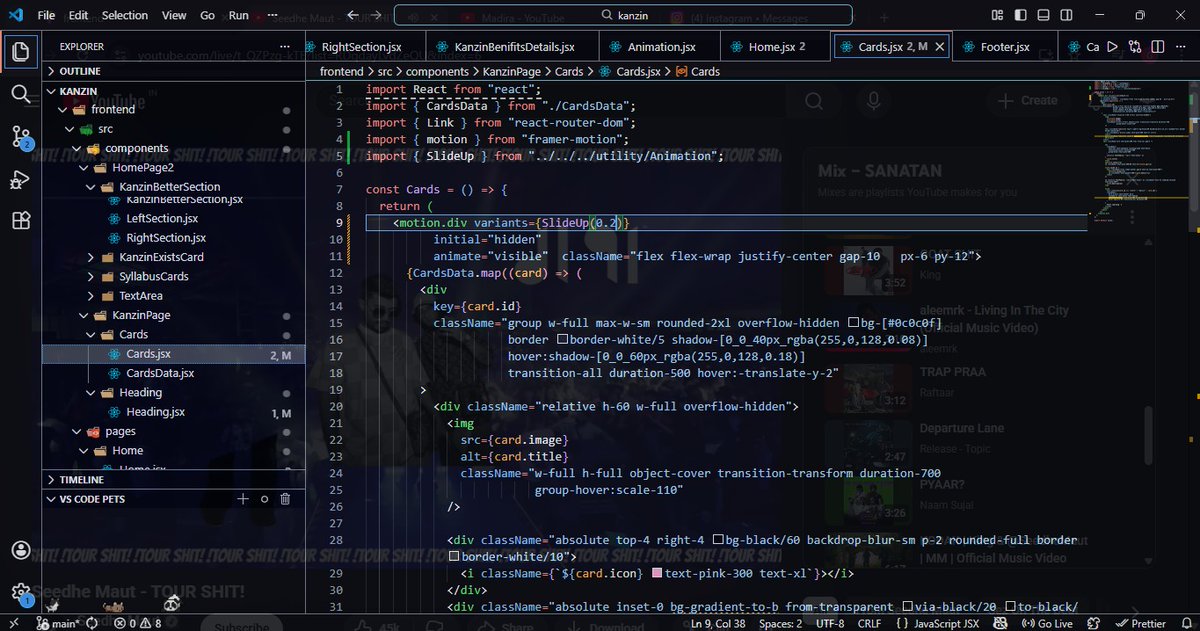Click the brown cat pet
The width and height of the screenshot is (1200, 631).
click(113, 605)
